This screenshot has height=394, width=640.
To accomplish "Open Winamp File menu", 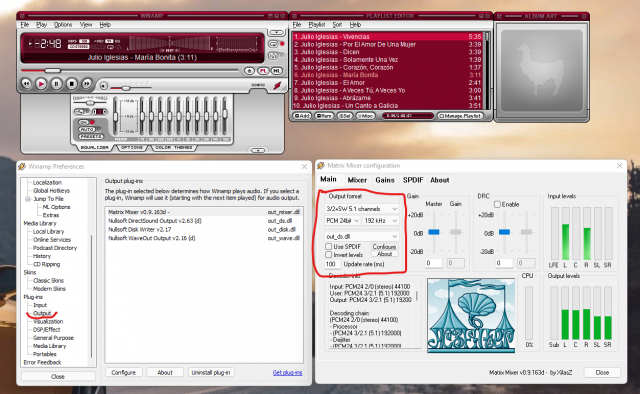I will pos(25,24).
